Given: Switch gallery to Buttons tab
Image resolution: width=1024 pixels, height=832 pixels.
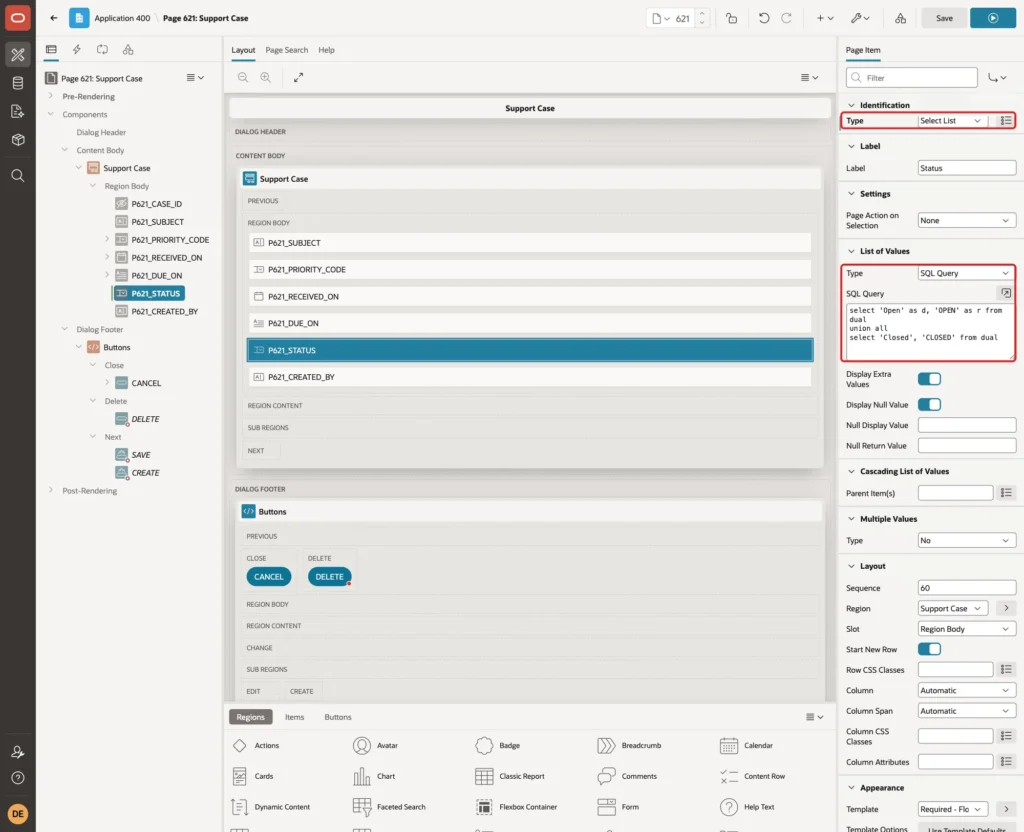Looking at the screenshot, I should 338,717.
